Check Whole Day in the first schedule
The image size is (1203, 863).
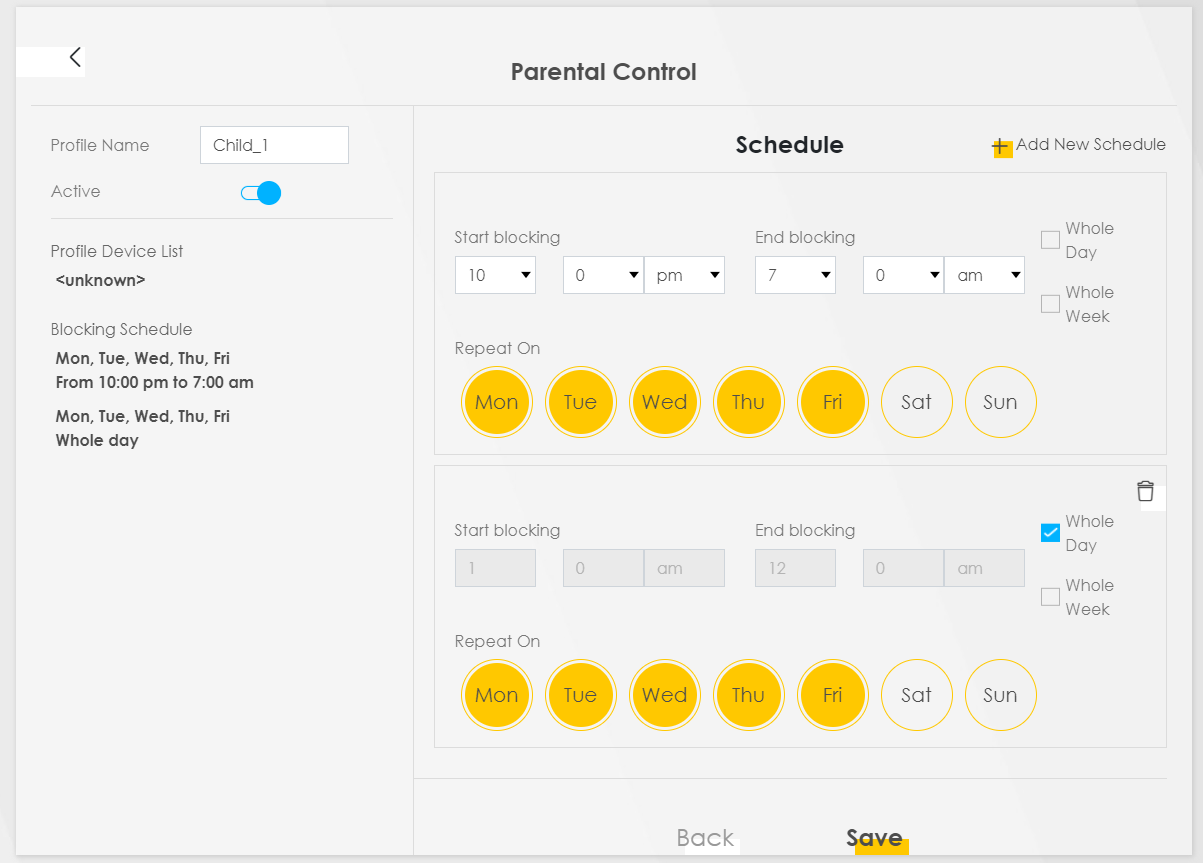(x=1050, y=240)
